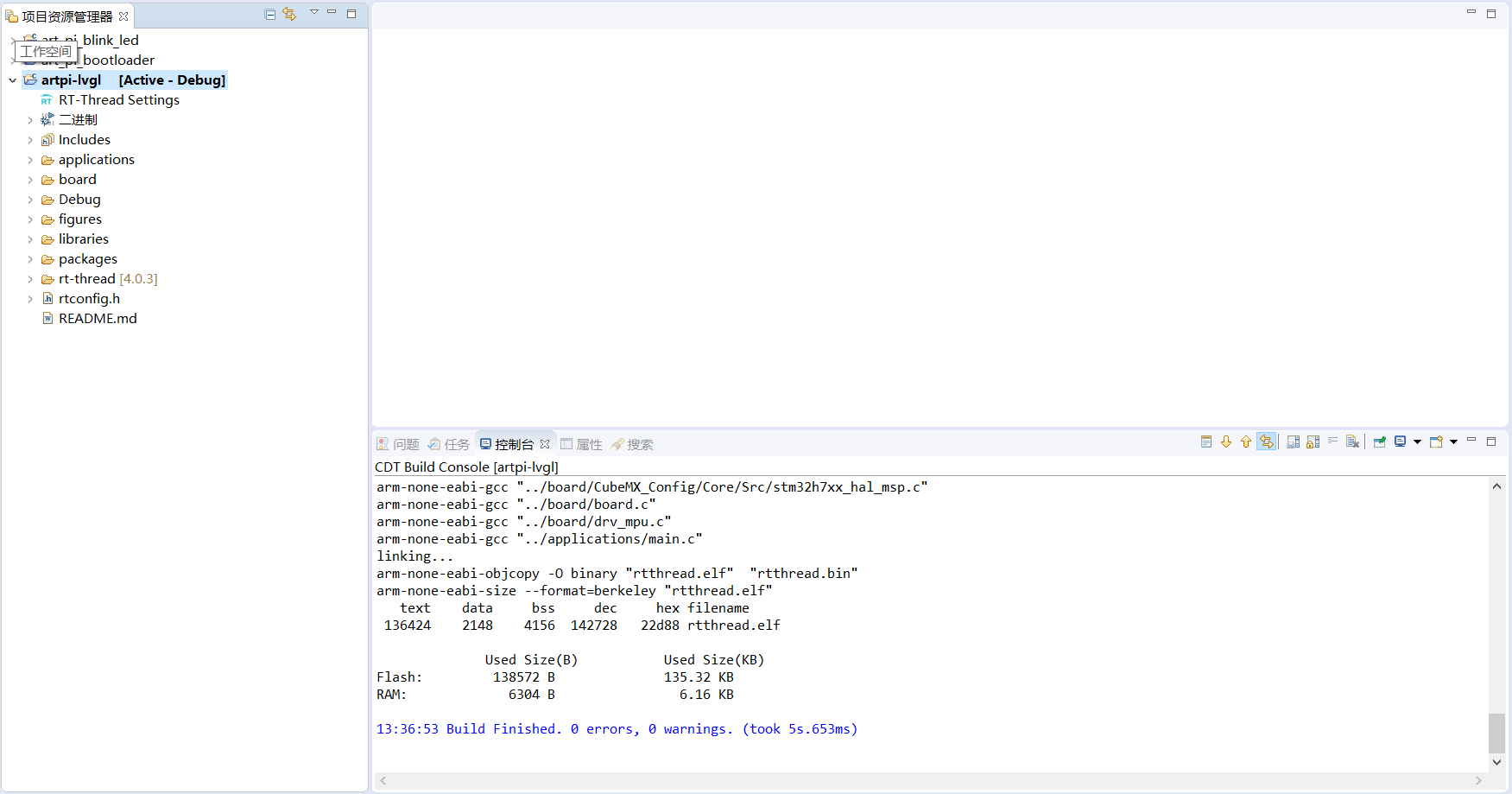Collapse the artpi-lvgl project node
Image resolution: width=1512 pixels, height=794 pixels.
(x=12, y=80)
